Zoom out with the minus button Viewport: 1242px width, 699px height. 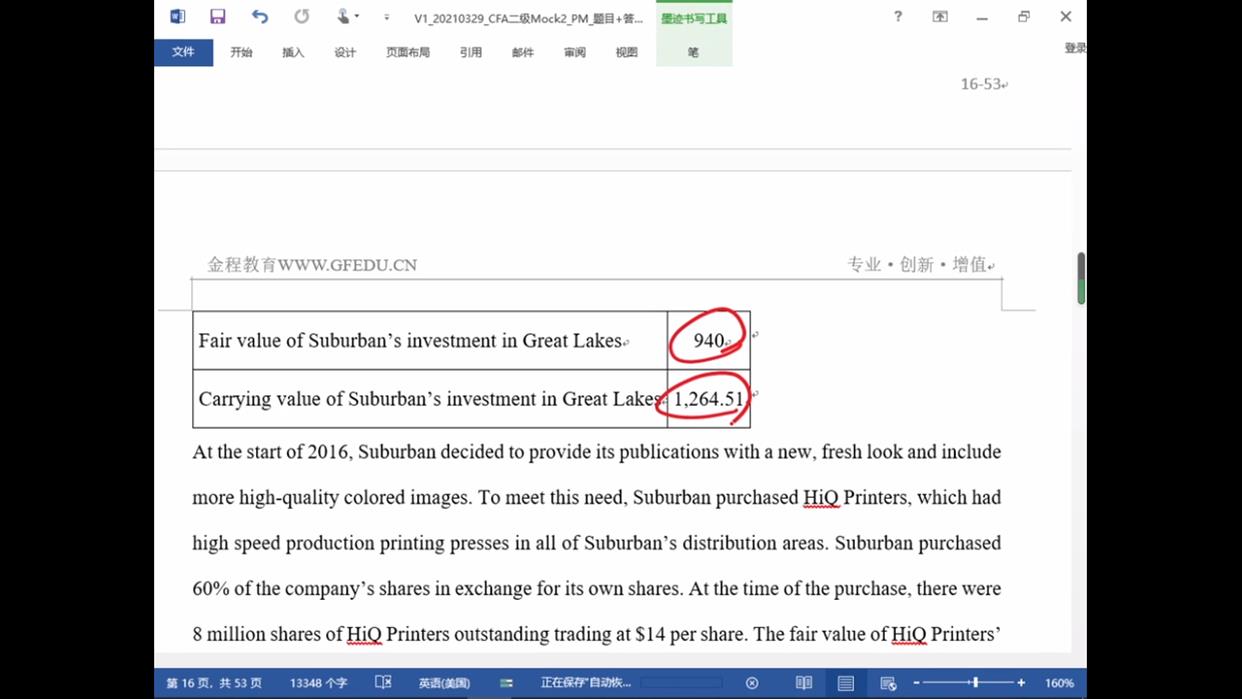point(916,683)
